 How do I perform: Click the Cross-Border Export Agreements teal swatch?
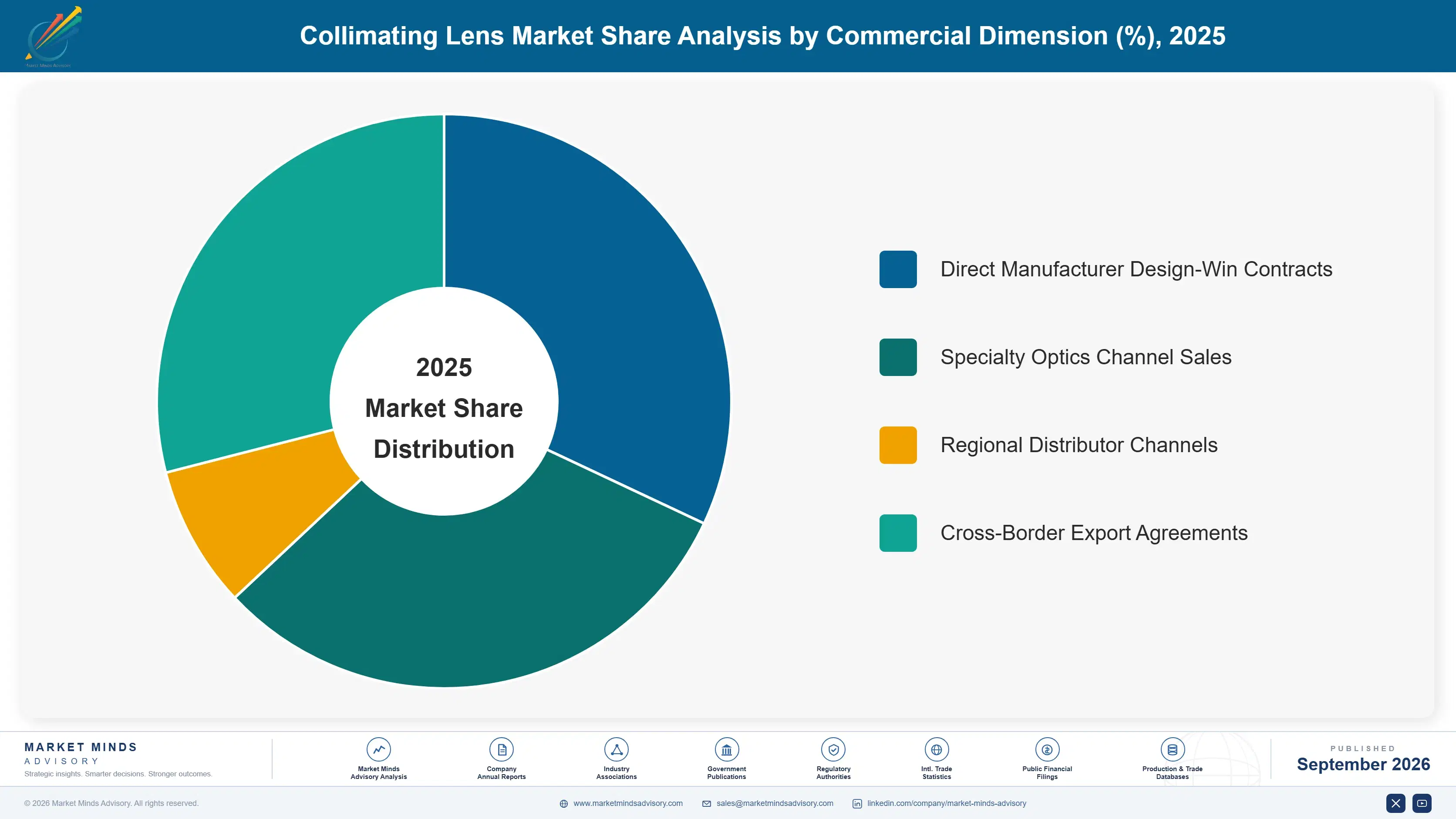point(897,533)
